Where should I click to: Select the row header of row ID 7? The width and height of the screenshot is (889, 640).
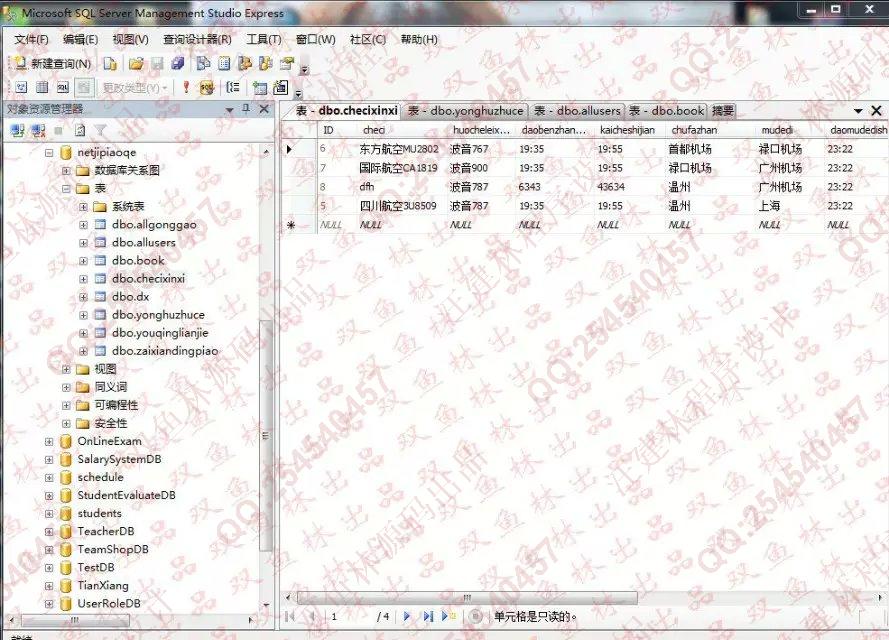(x=298, y=168)
